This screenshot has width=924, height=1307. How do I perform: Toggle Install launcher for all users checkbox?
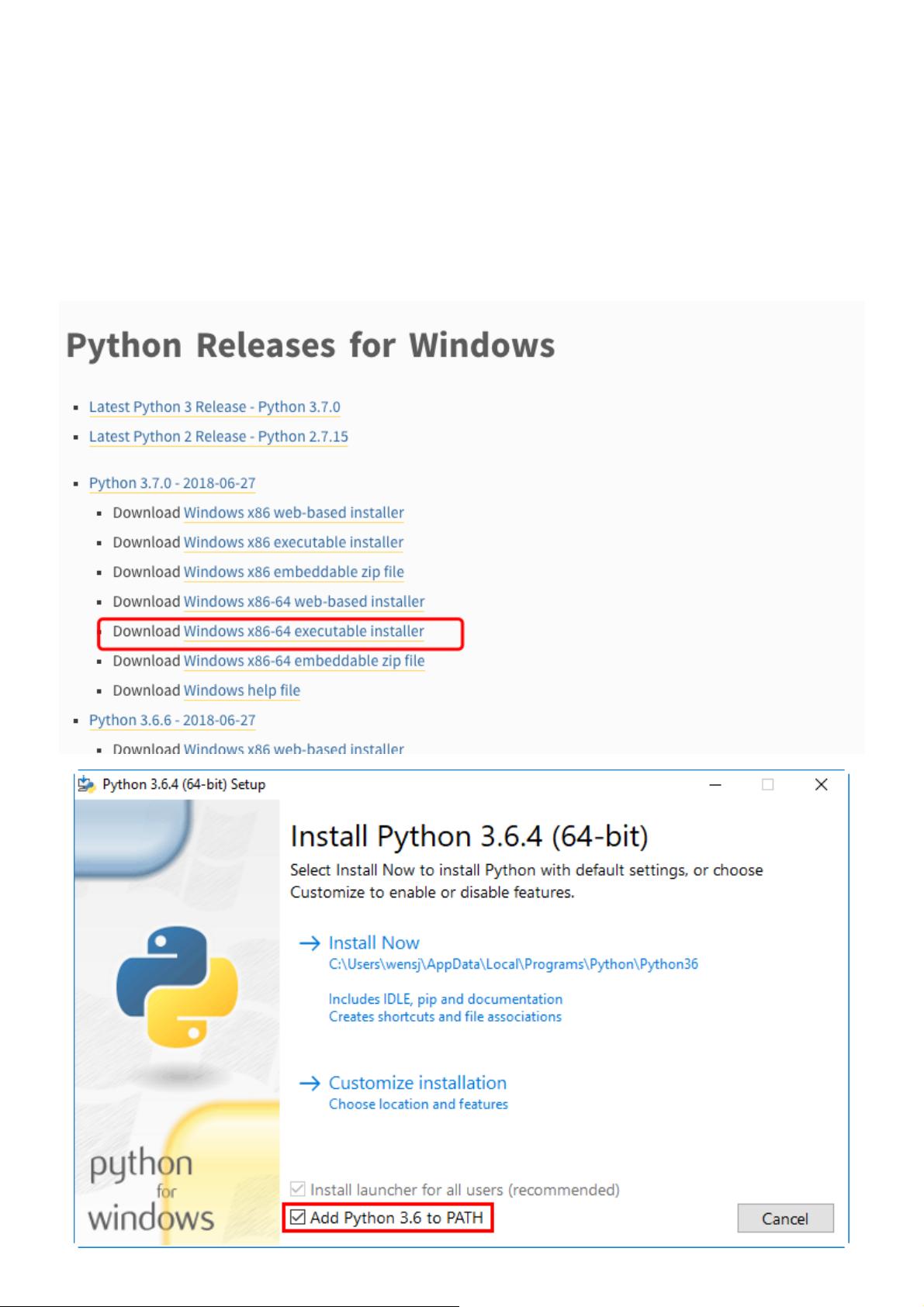pyautogui.click(x=298, y=1189)
